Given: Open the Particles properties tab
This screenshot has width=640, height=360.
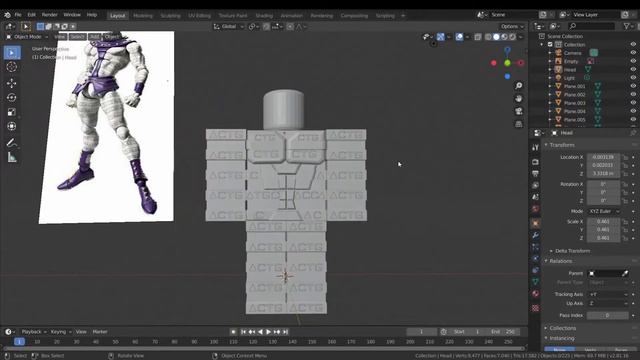Looking at the screenshot, I should tap(536, 247).
